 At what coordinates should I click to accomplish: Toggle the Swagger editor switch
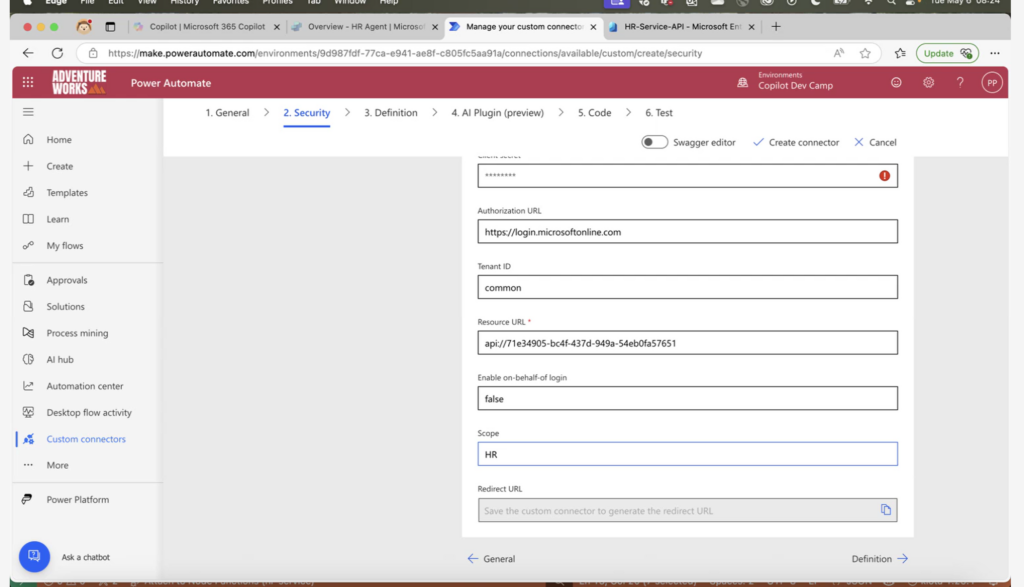(654, 142)
